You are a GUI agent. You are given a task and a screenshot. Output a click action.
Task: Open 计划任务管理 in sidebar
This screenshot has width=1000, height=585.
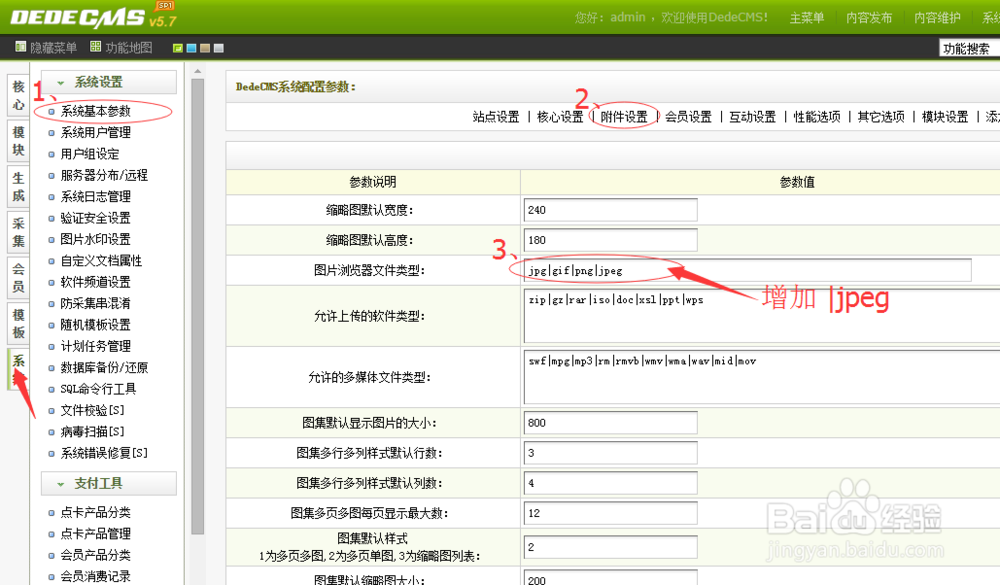click(x=96, y=346)
